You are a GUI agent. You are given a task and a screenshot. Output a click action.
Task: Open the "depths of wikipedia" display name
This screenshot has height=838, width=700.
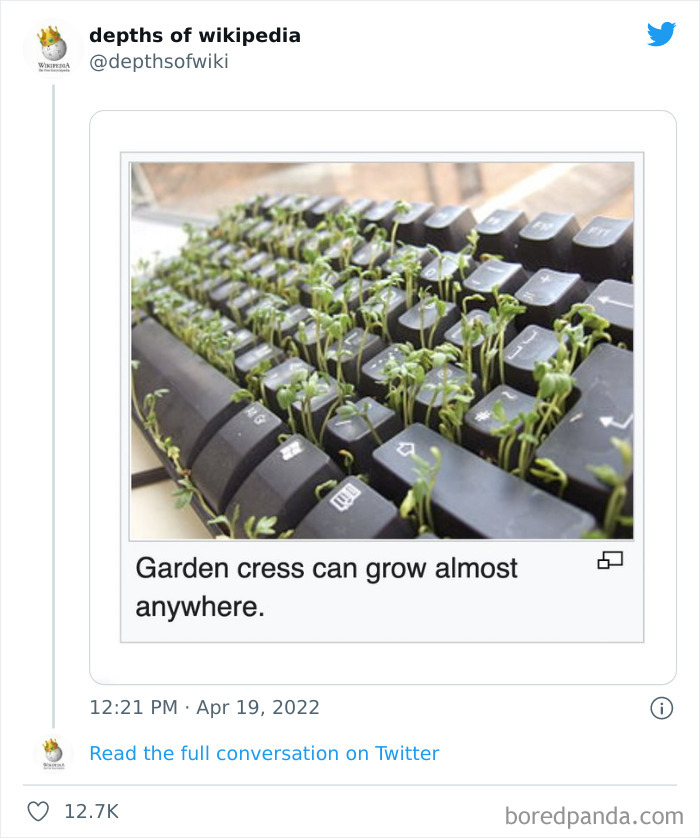coord(194,35)
